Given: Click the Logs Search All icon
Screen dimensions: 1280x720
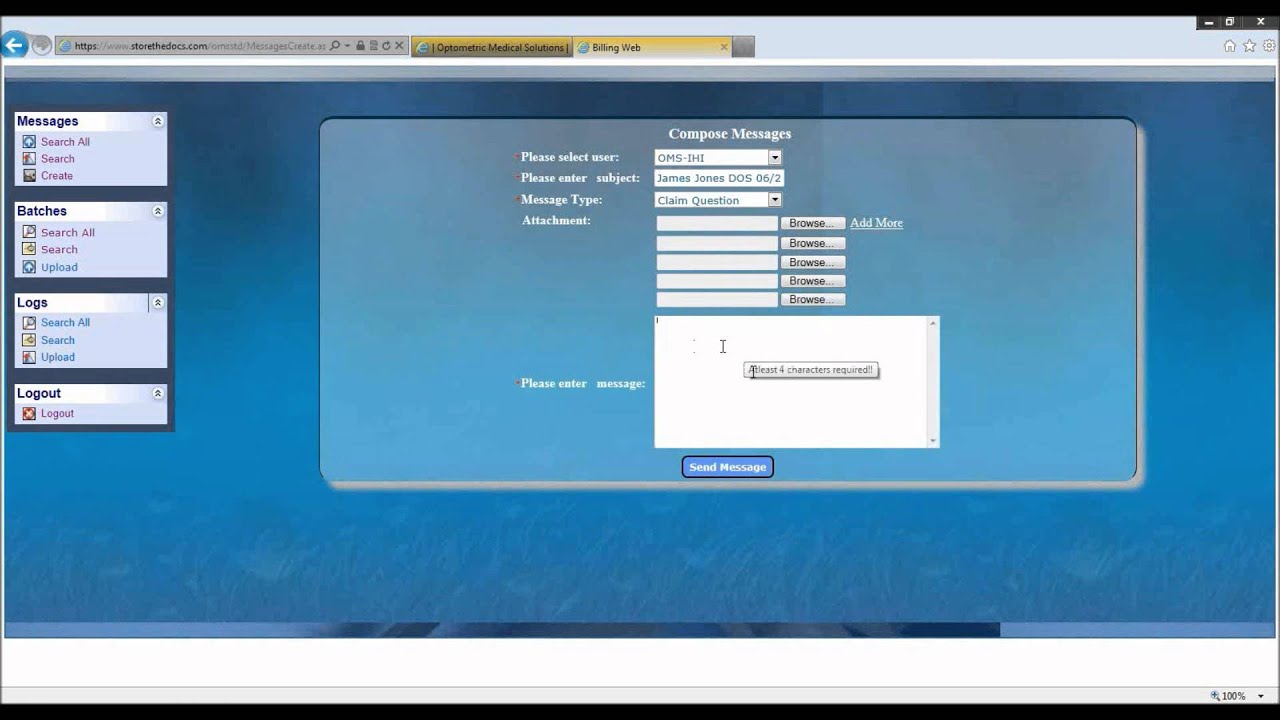Looking at the screenshot, I should coord(29,322).
